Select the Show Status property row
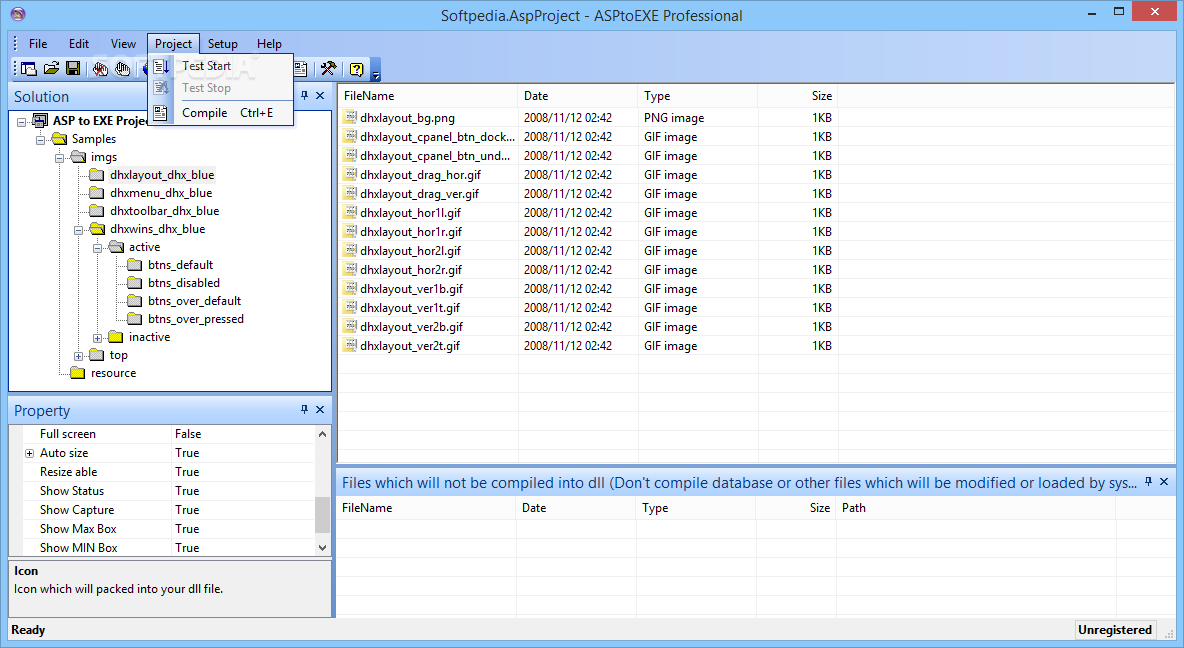 click(162, 491)
